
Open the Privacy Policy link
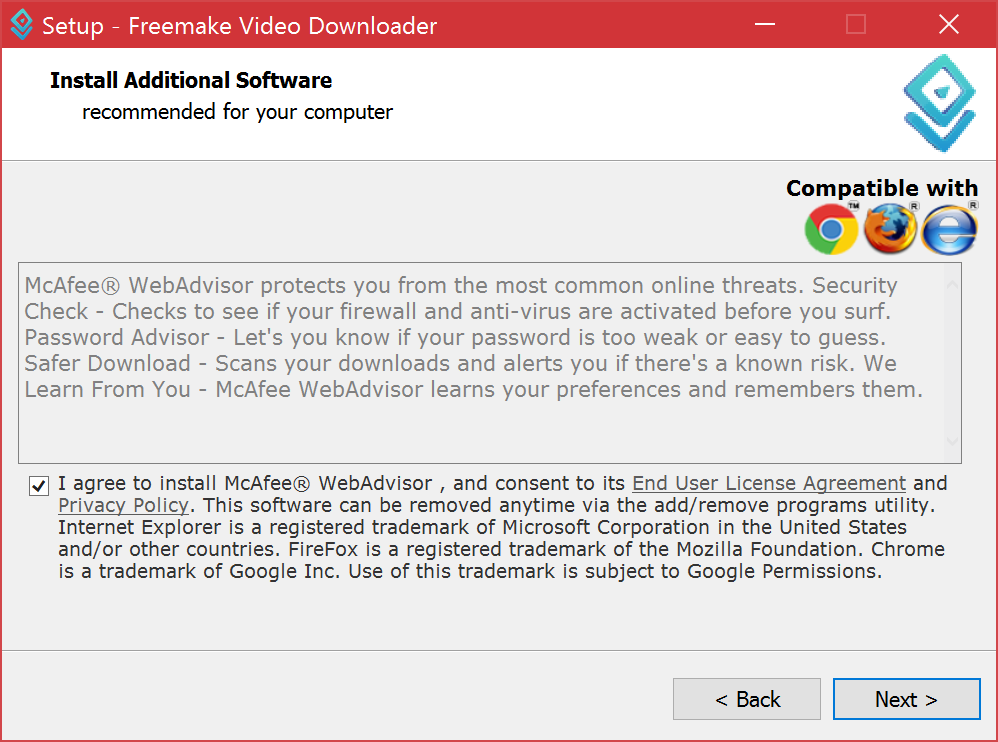coord(123,505)
